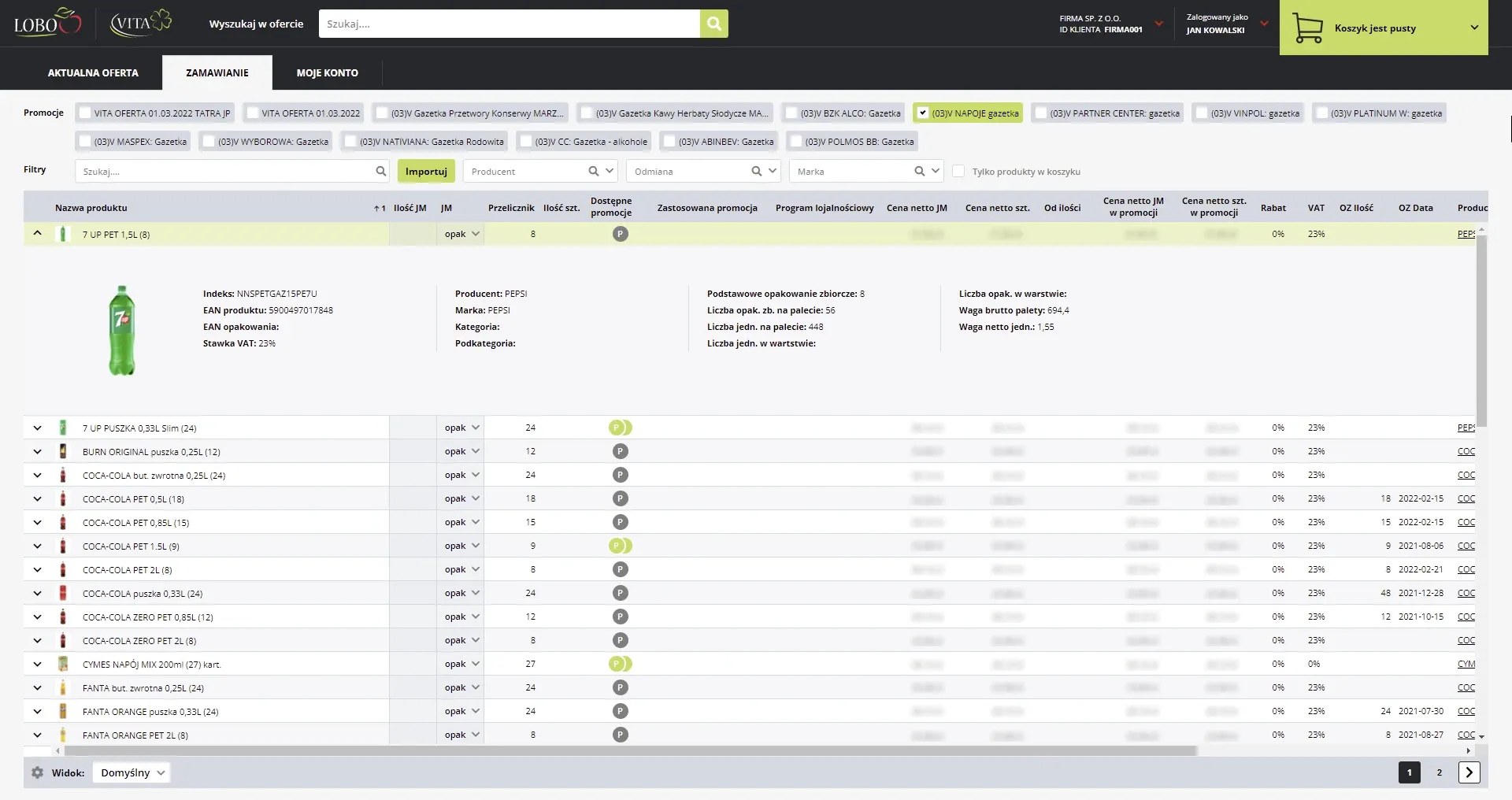Open the Marka filter dropdown arrow
The height and width of the screenshot is (800, 1512).
936,171
